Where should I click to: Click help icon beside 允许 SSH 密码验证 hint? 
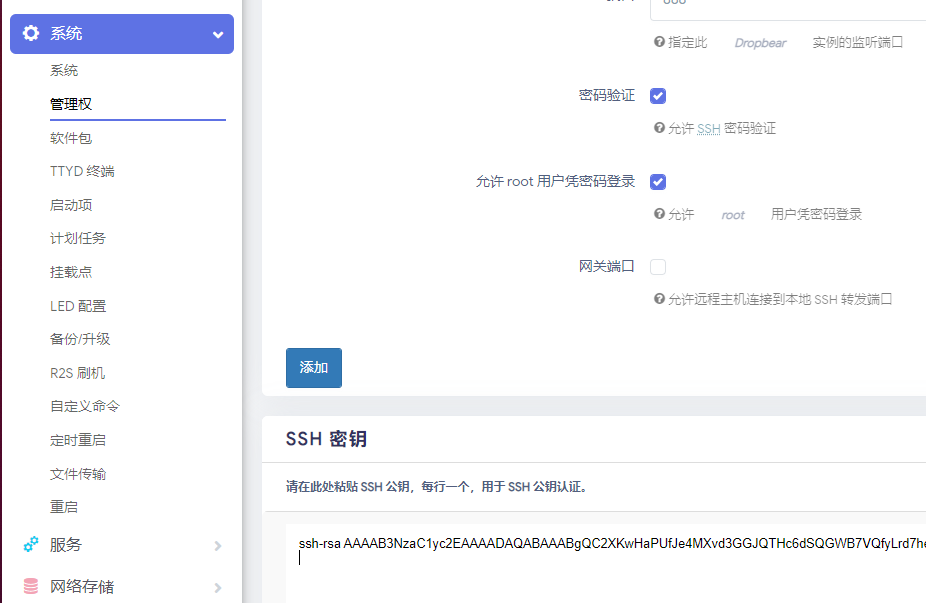coord(659,128)
